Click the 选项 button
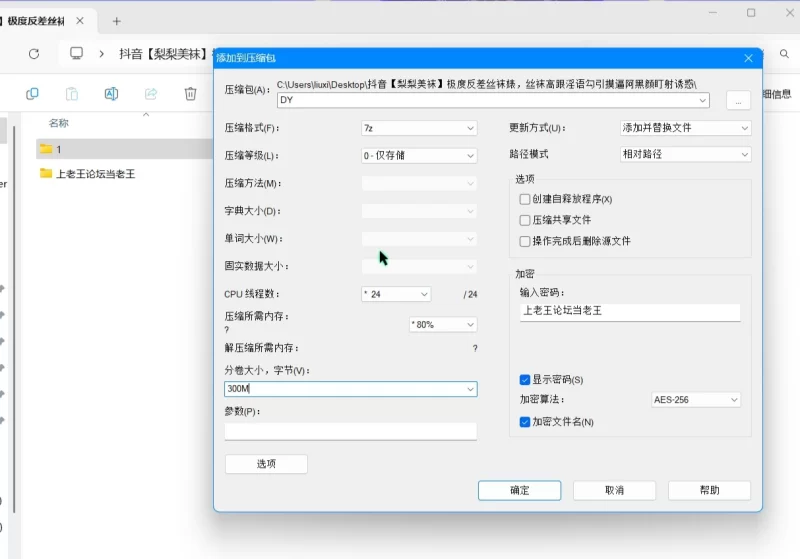 266,464
